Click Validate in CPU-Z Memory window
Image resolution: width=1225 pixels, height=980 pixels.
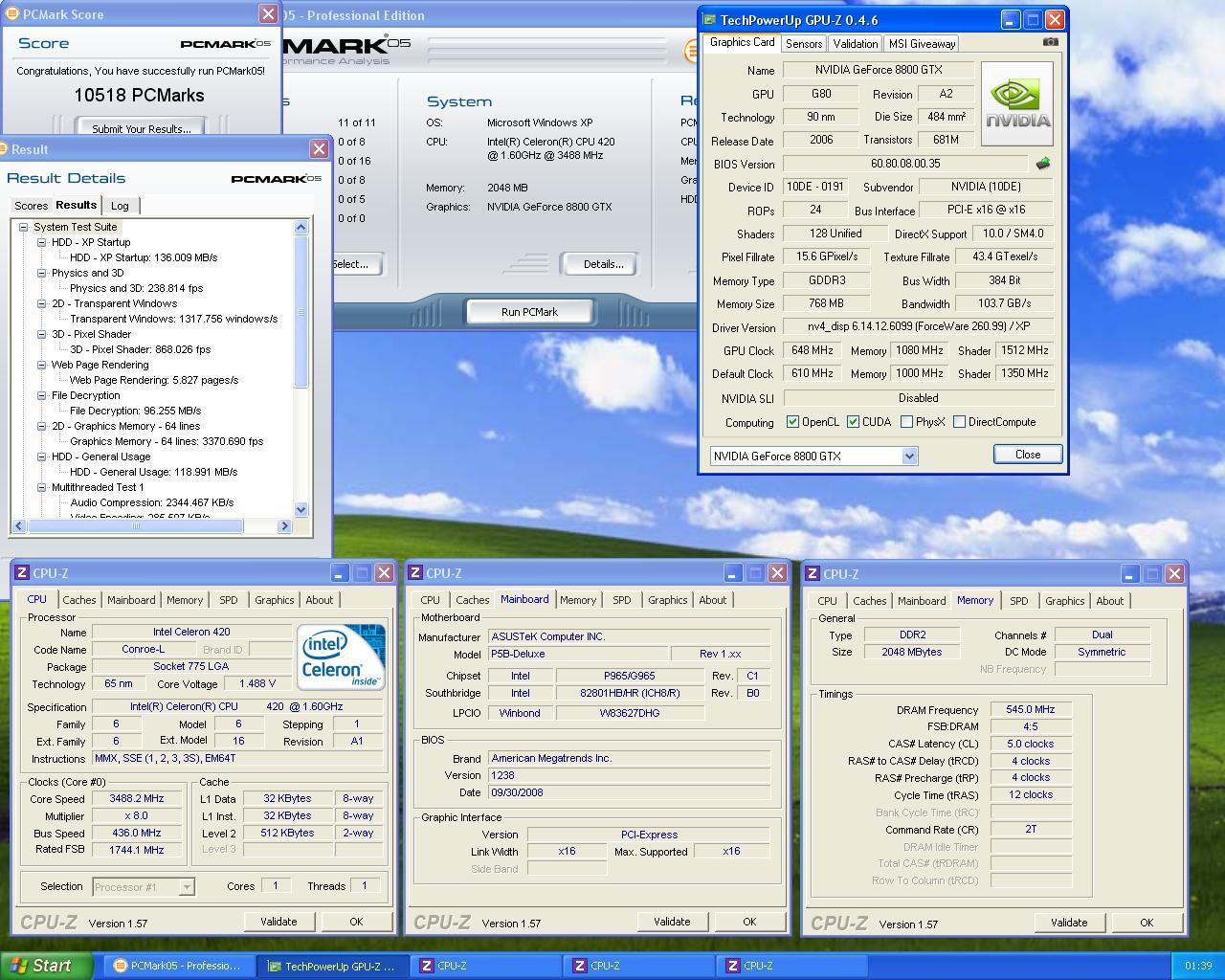point(1069,923)
